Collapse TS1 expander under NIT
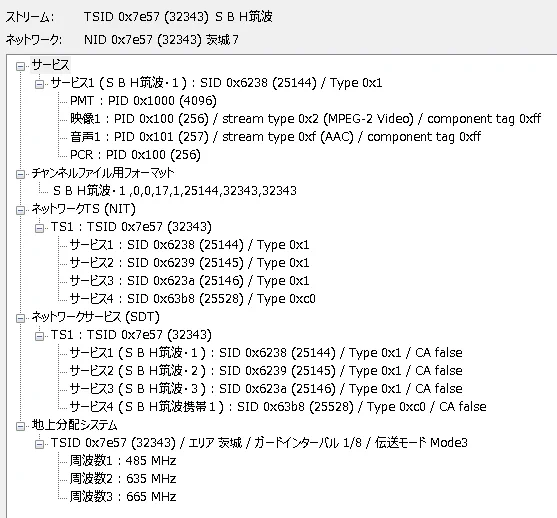This screenshot has width=557, height=518. point(39,228)
